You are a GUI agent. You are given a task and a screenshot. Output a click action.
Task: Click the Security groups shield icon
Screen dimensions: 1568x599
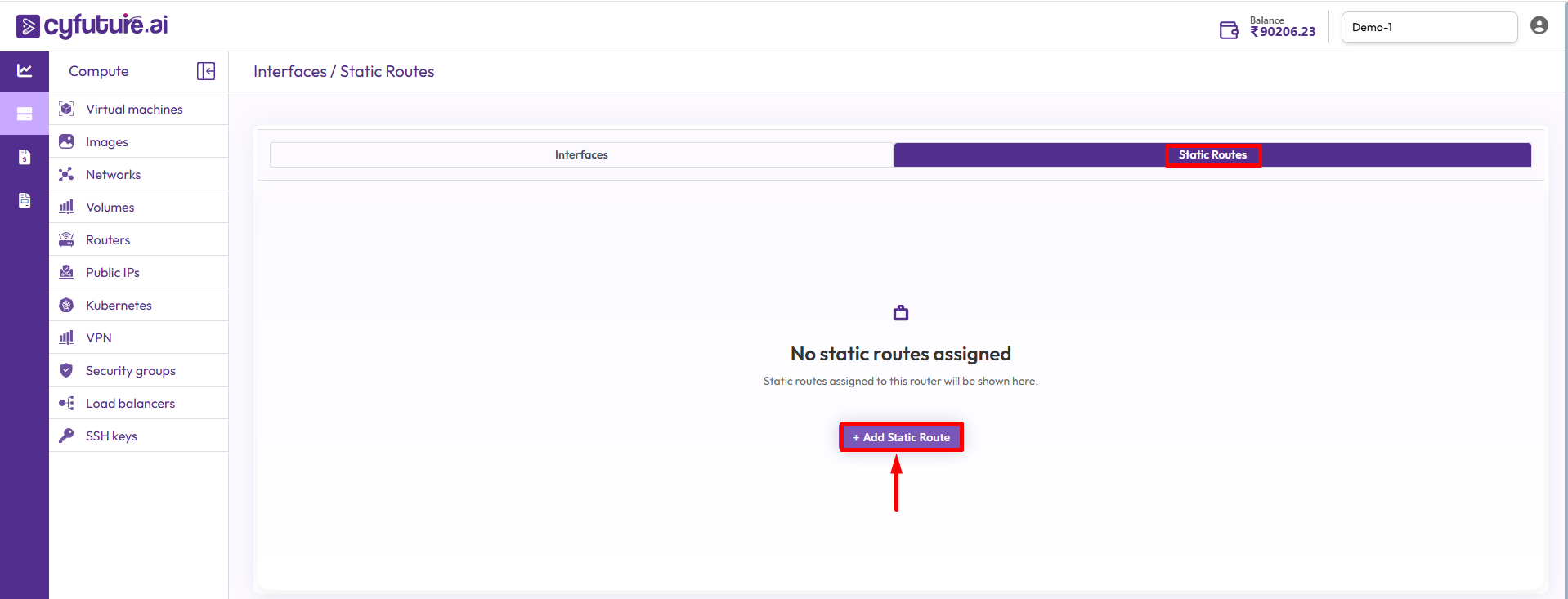(66, 370)
